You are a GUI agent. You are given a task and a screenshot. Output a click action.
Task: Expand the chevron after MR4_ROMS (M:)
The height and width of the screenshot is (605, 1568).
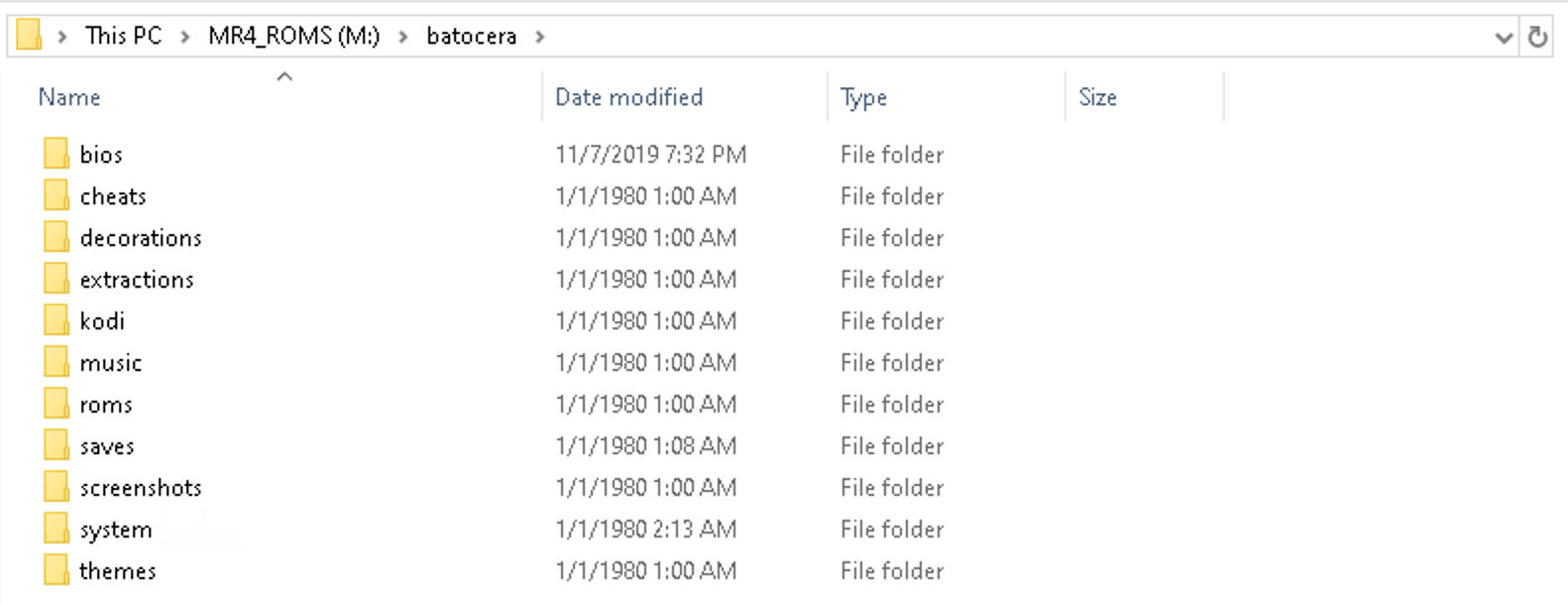click(x=402, y=37)
